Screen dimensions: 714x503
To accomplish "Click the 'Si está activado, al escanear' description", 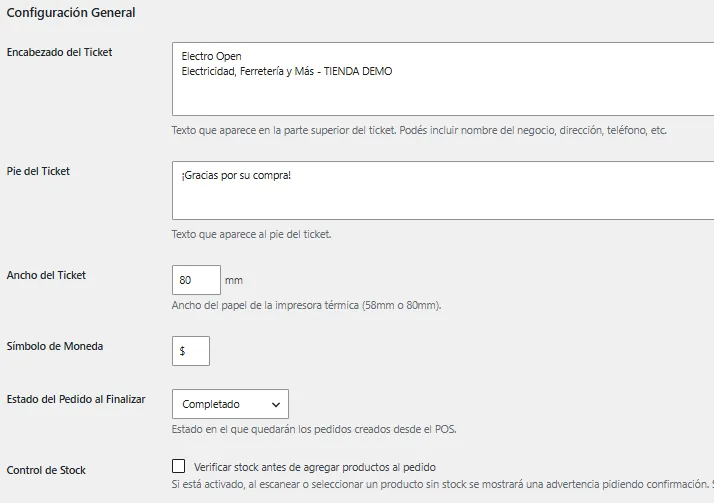I will click(443, 484).
